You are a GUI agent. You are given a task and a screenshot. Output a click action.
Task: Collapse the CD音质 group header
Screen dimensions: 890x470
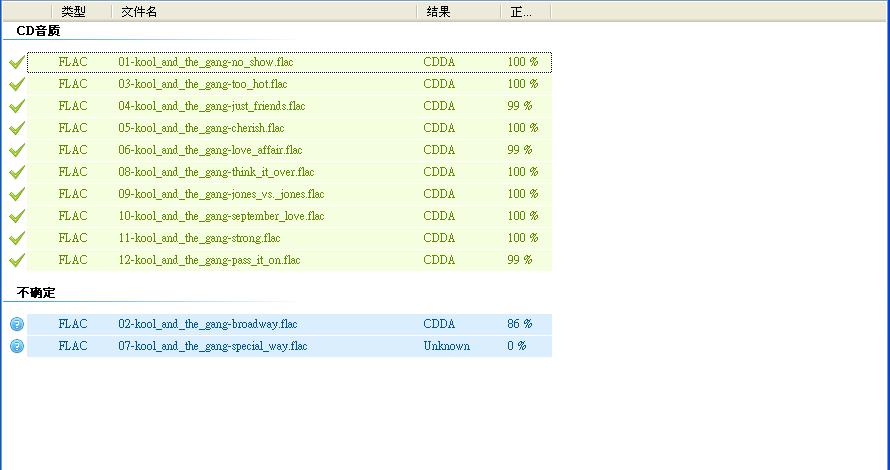point(38,31)
